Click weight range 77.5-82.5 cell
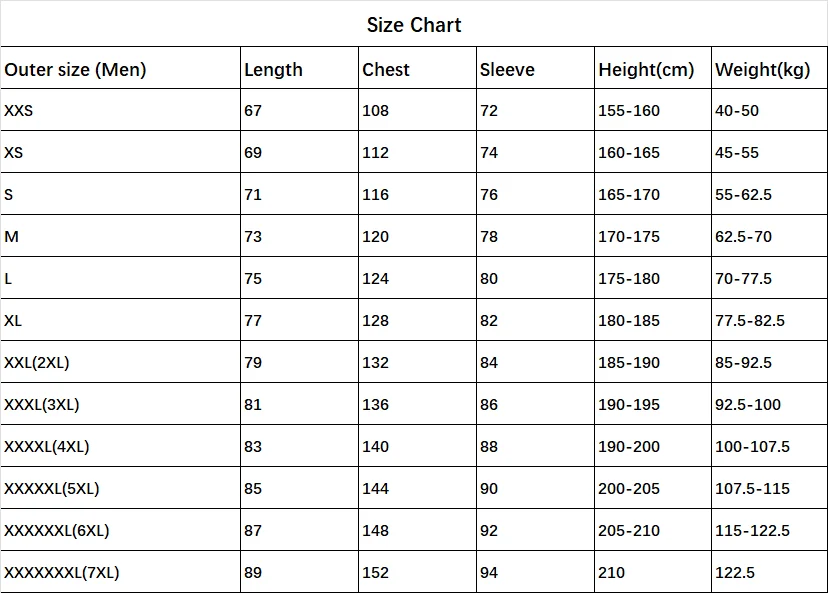The width and height of the screenshot is (828, 593). [x=750, y=320]
